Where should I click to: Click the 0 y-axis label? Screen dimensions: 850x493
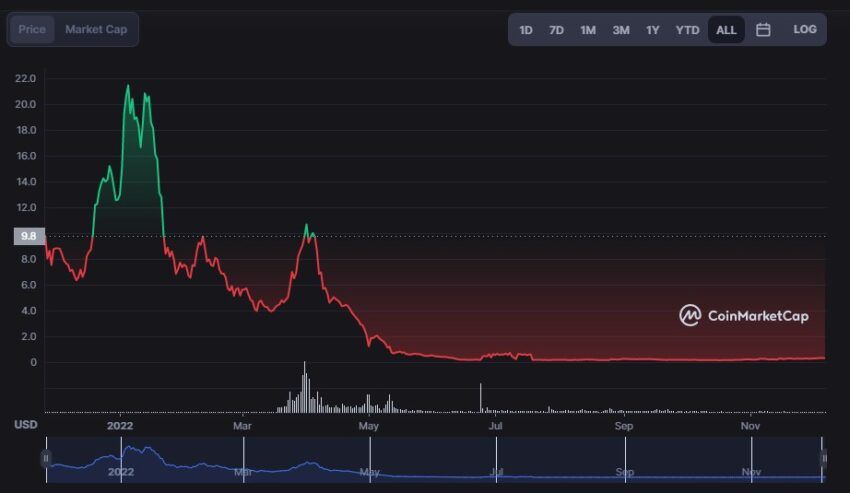(34, 362)
